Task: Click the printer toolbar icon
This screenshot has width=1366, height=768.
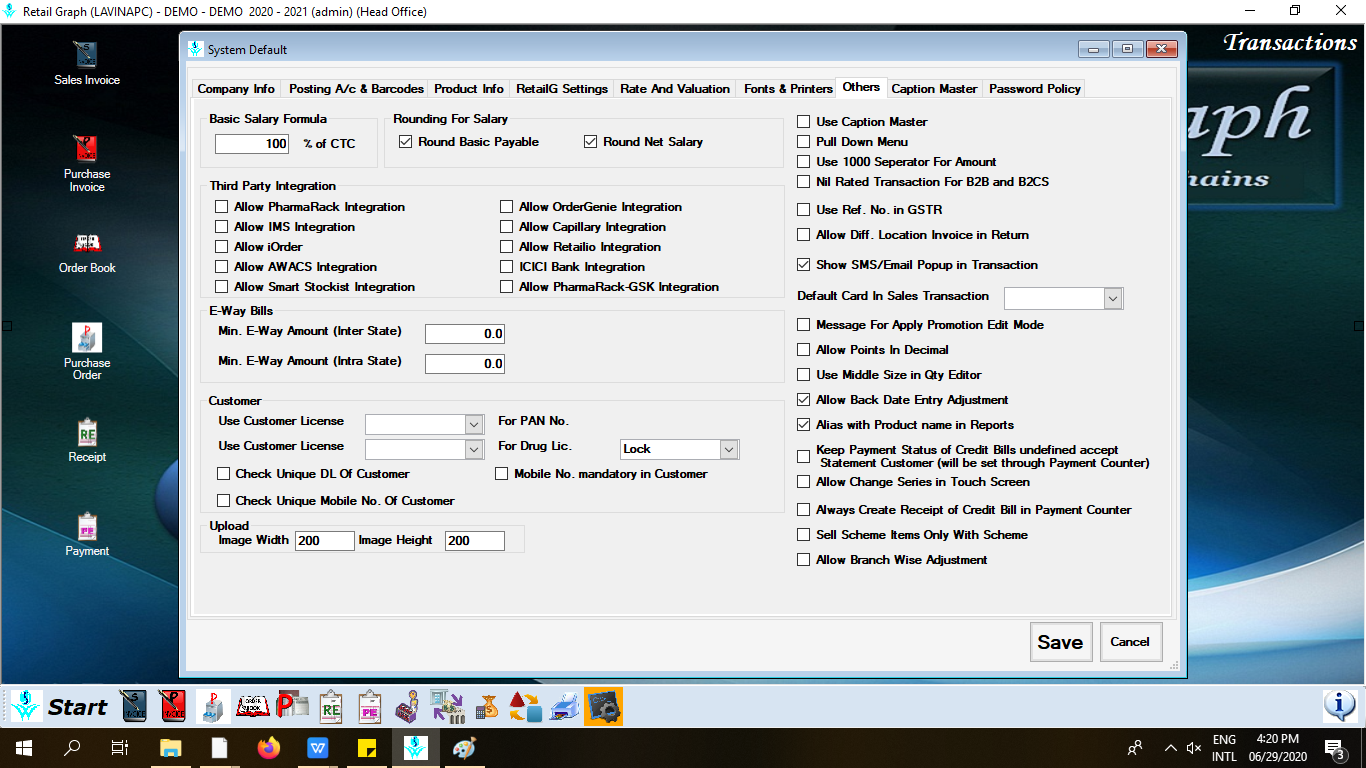Action: pyautogui.click(x=565, y=707)
